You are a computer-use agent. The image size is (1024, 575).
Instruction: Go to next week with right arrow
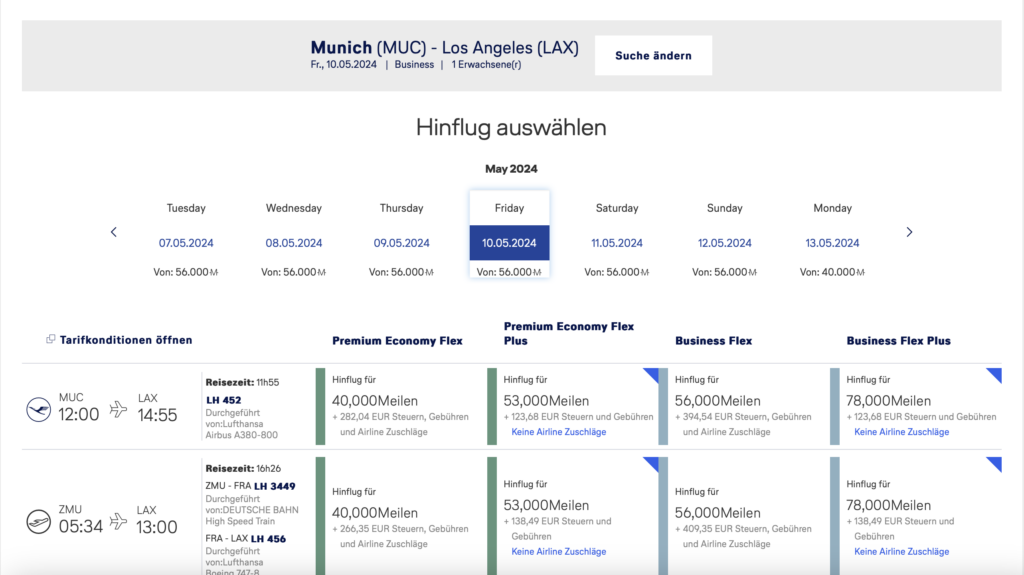[909, 232]
